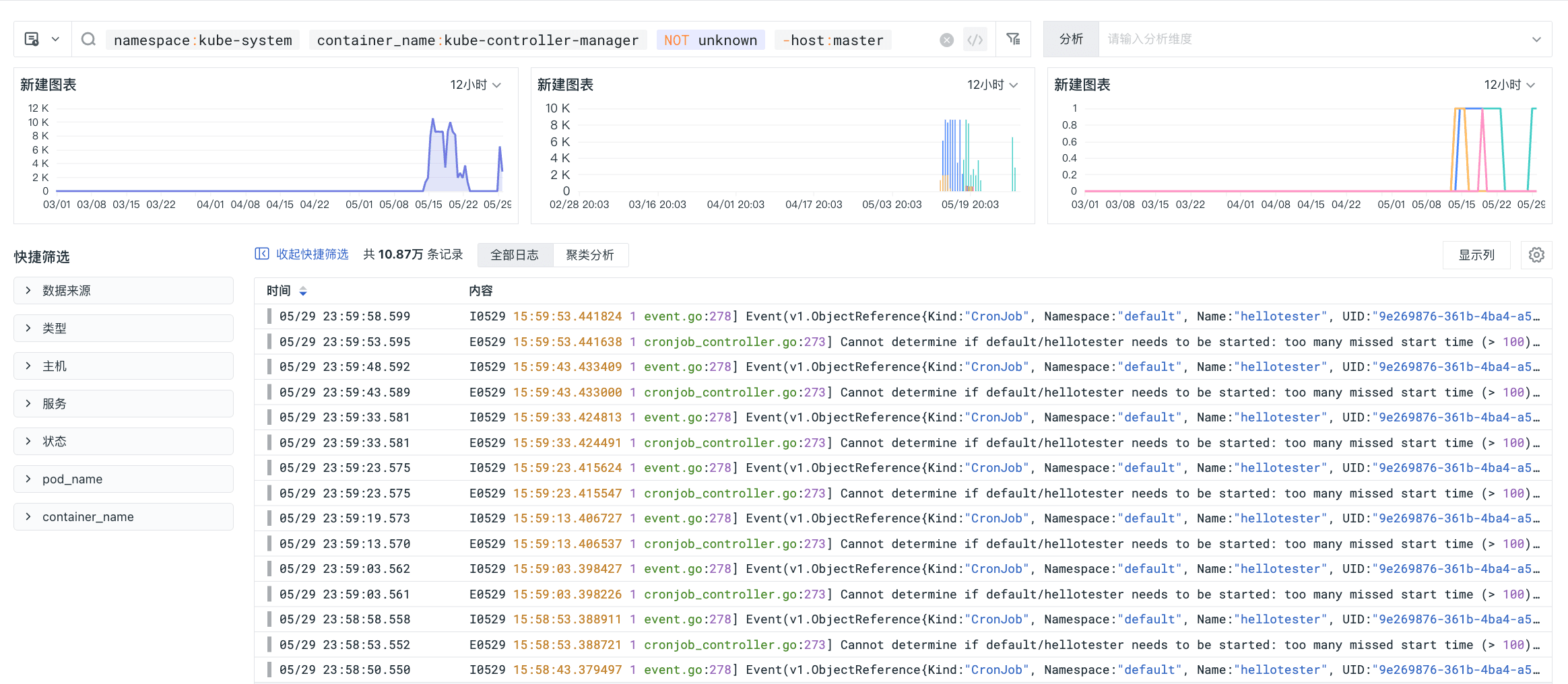Clear the search query with the X icon
This screenshot has height=684, width=1568.
coord(946,40)
